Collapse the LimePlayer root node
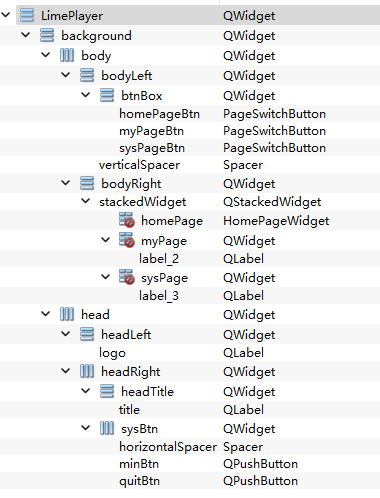 click(x=6, y=14)
